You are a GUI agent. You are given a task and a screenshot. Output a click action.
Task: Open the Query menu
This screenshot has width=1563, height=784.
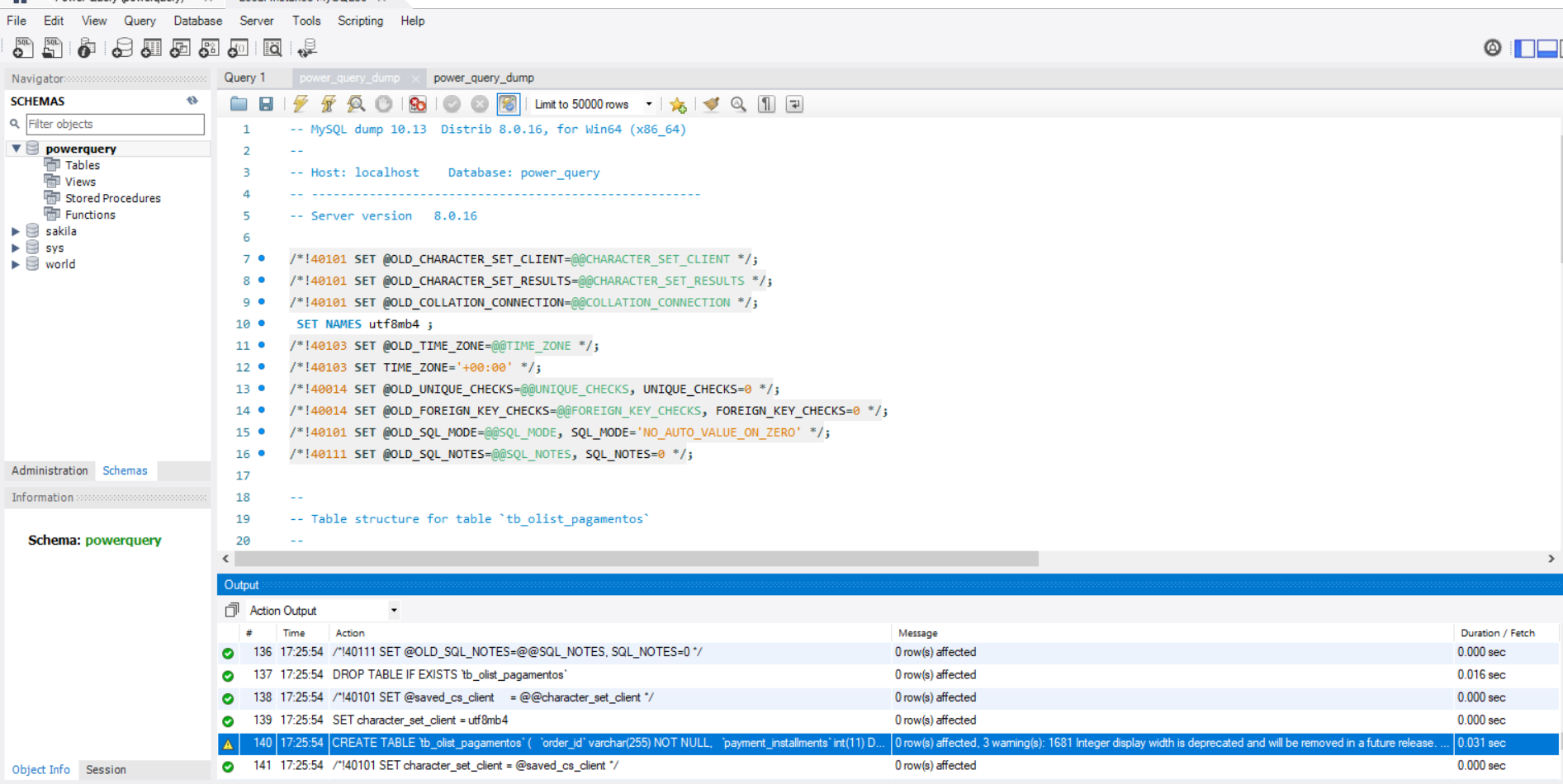click(140, 21)
